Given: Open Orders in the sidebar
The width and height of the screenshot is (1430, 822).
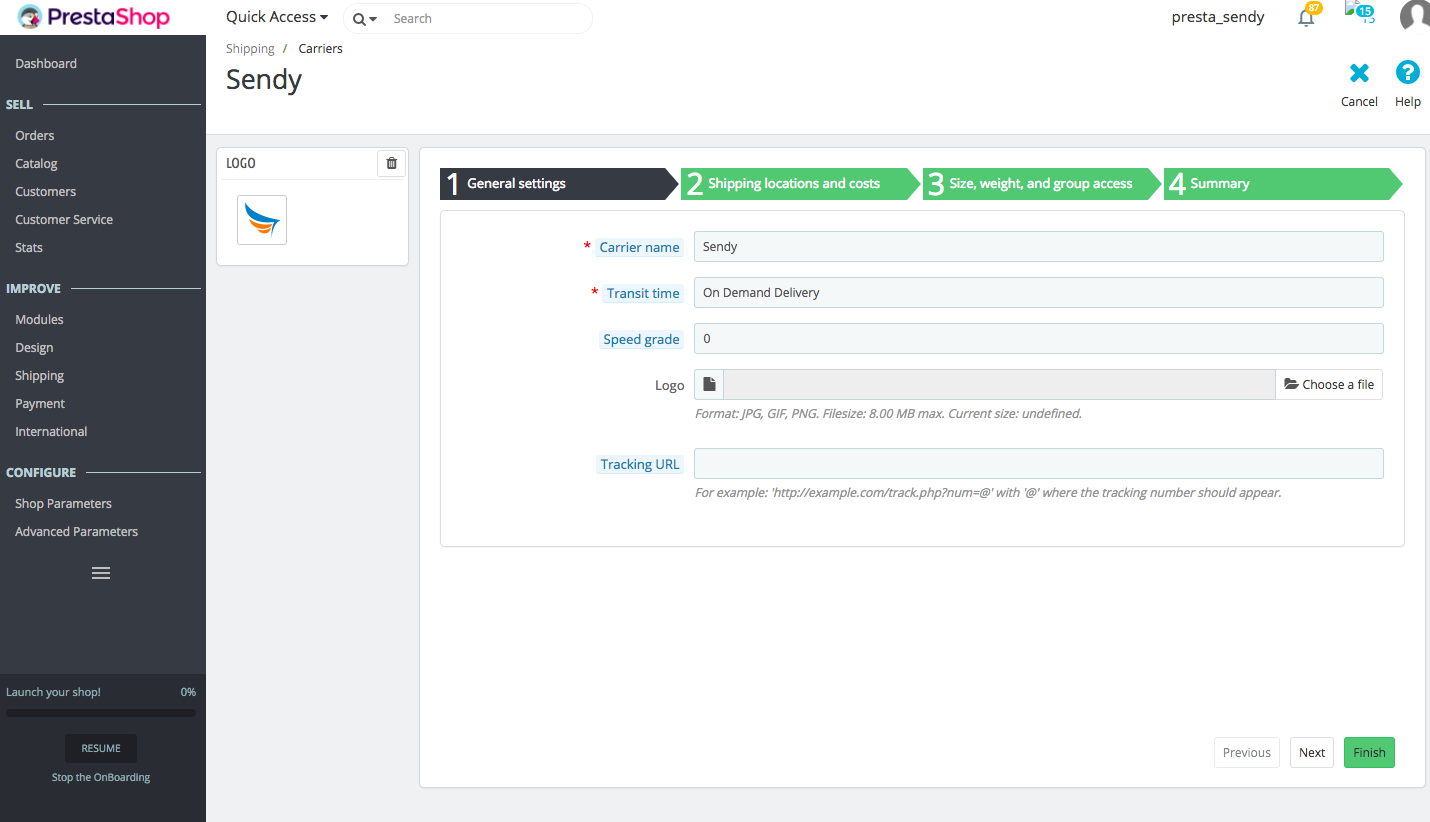Looking at the screenshot, I should point(35,135).
